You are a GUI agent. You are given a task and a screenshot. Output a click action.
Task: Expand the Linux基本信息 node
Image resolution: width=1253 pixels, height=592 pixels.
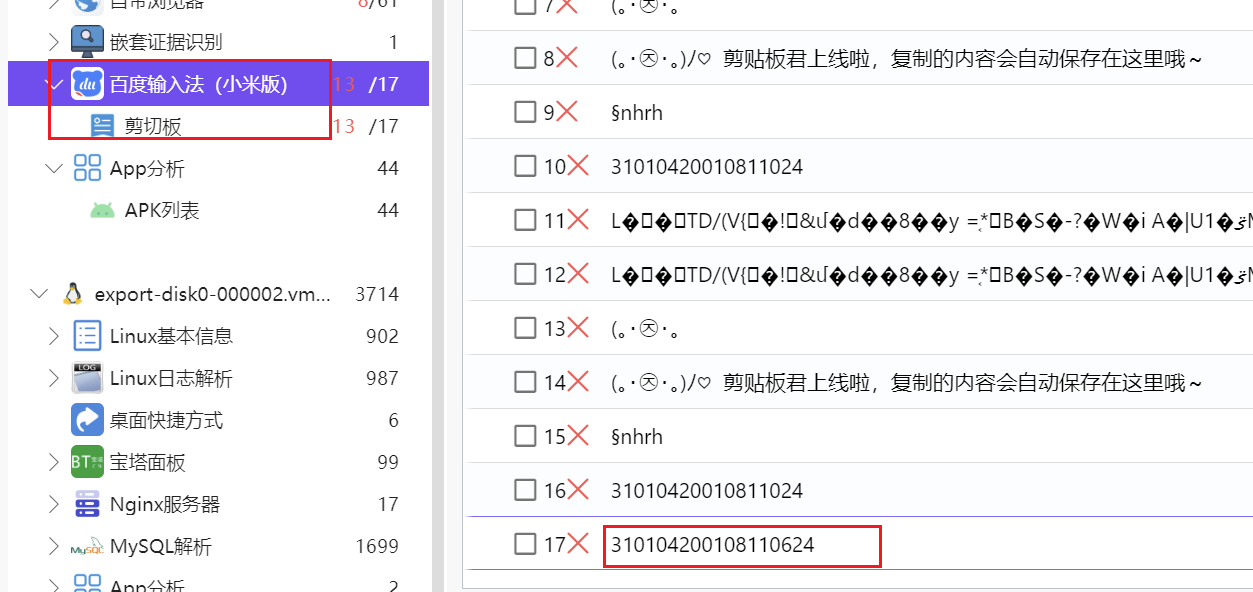(x=54, y=336)
